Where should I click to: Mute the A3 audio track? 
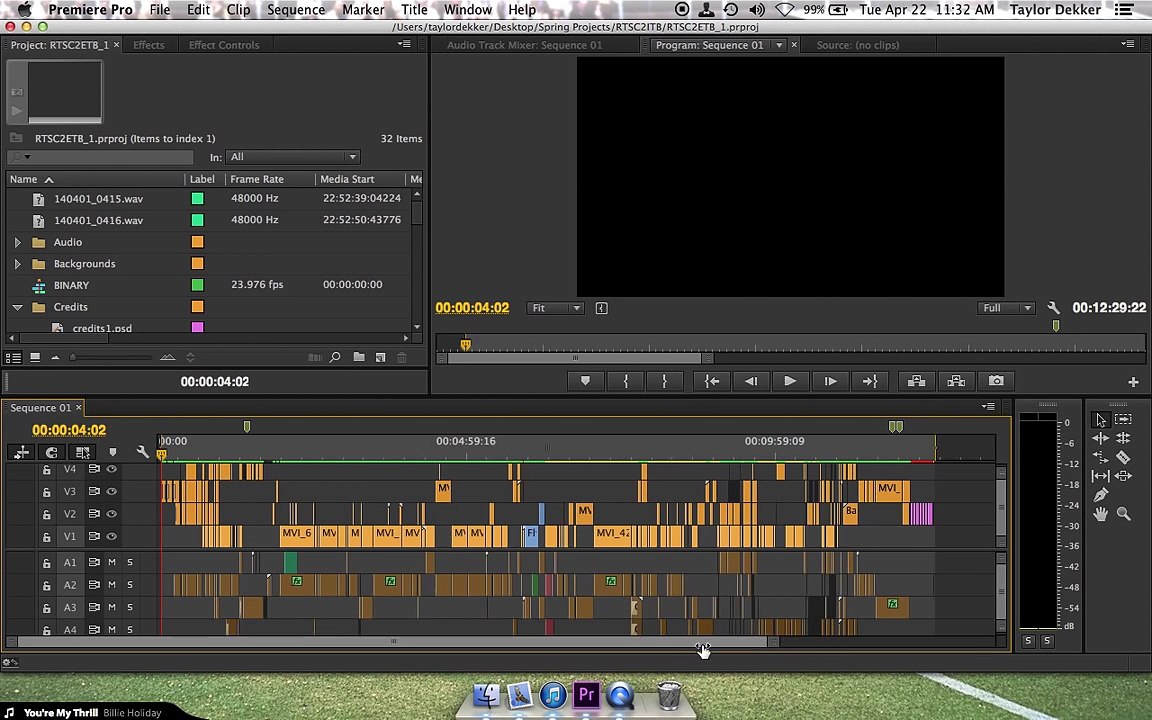(x=112, y=607)
